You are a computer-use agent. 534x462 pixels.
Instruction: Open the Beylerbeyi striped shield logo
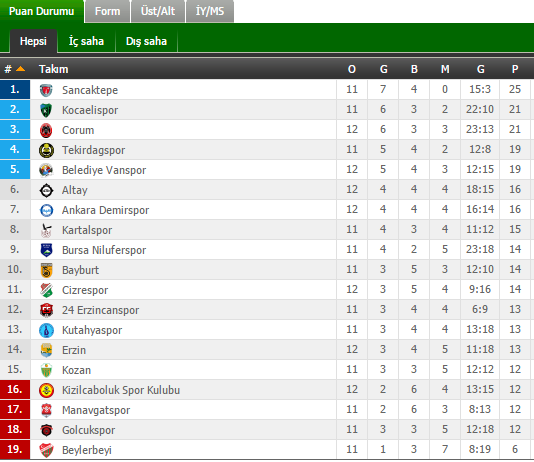[46, 450]
